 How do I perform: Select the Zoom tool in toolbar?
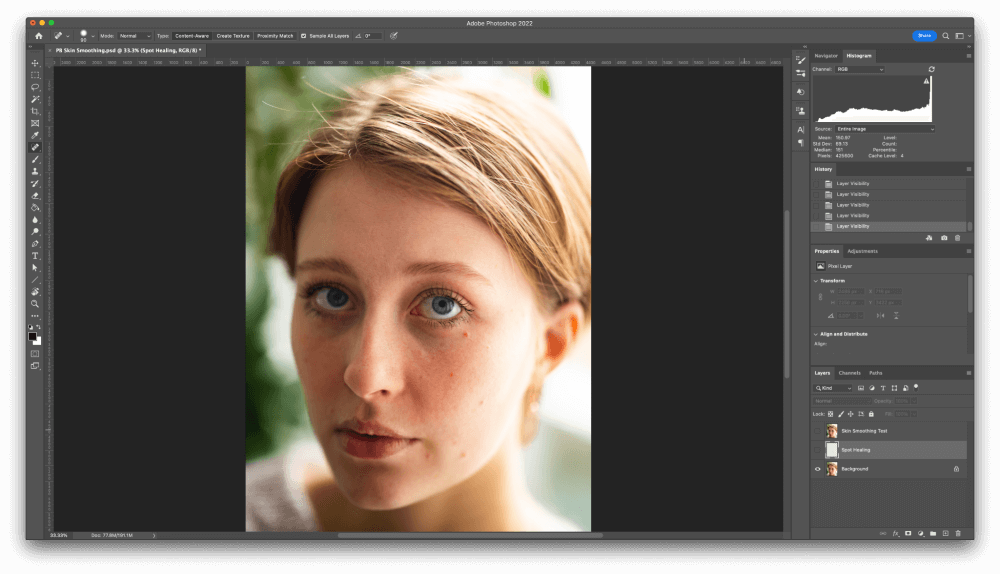[35, 303]
